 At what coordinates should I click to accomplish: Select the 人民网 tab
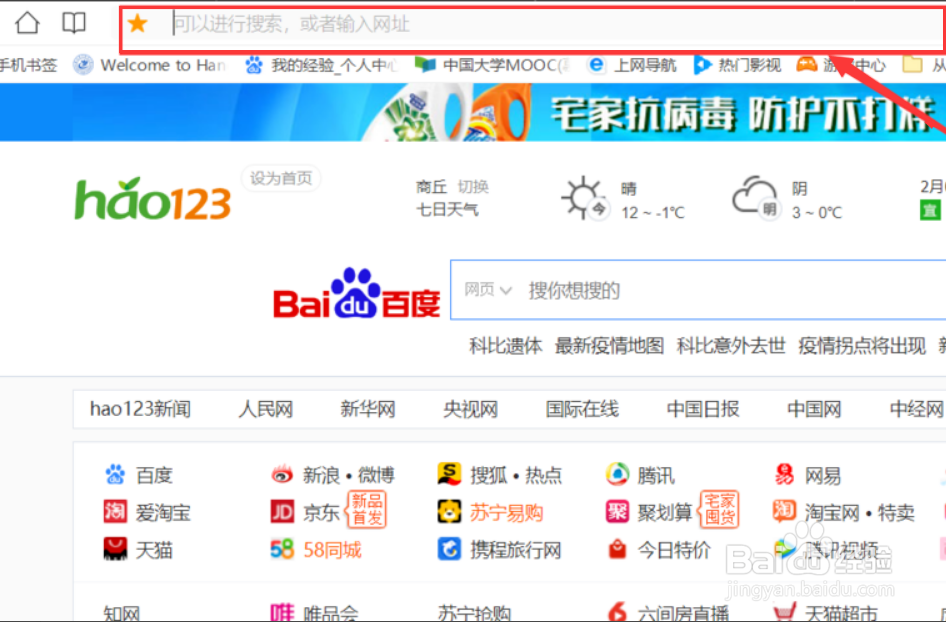(x=265, y=409)
